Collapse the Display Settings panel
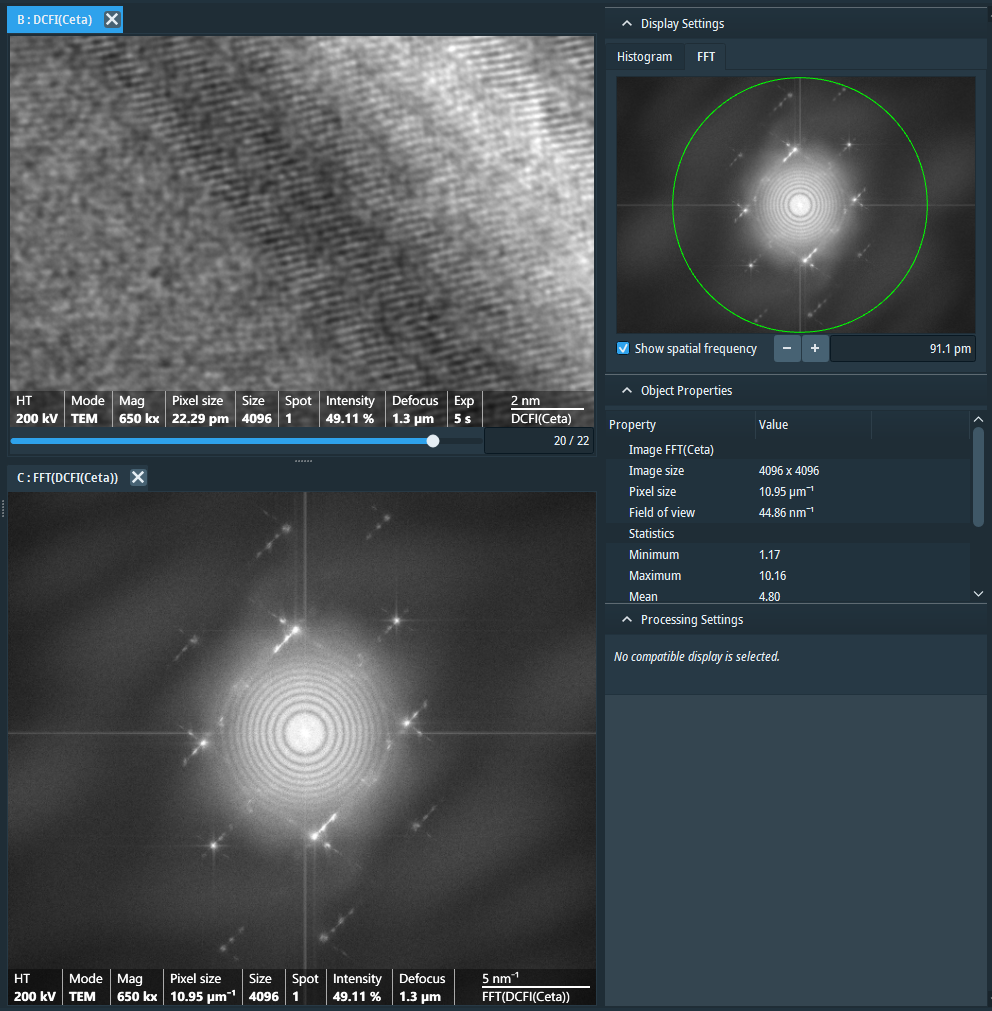992x1011 pixels. point(627,23)
